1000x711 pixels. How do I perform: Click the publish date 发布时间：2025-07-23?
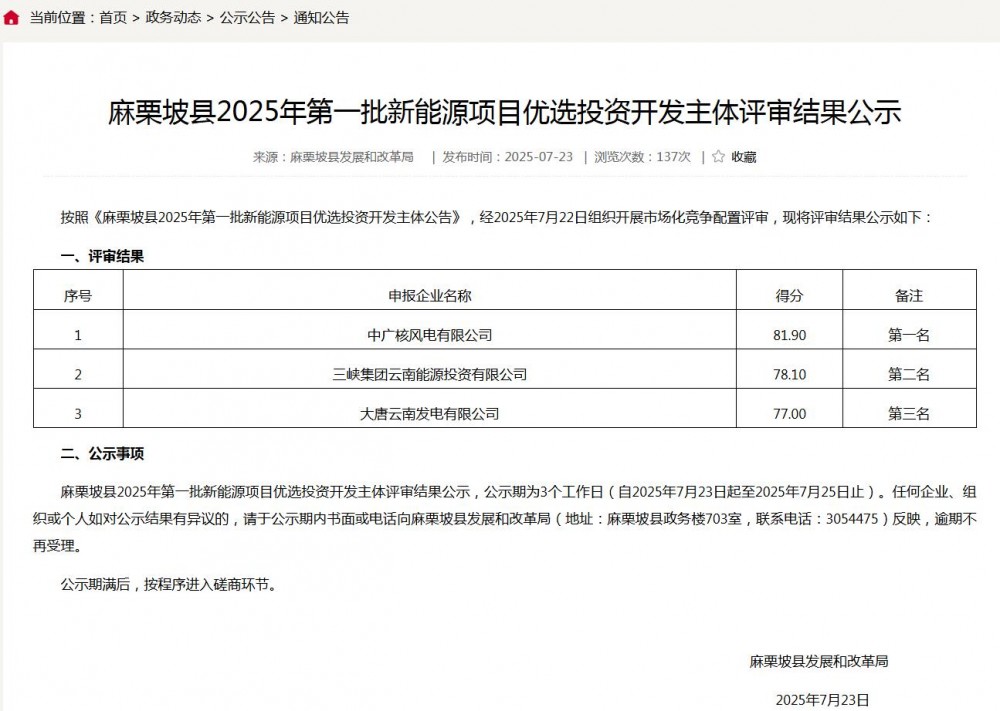508,157
